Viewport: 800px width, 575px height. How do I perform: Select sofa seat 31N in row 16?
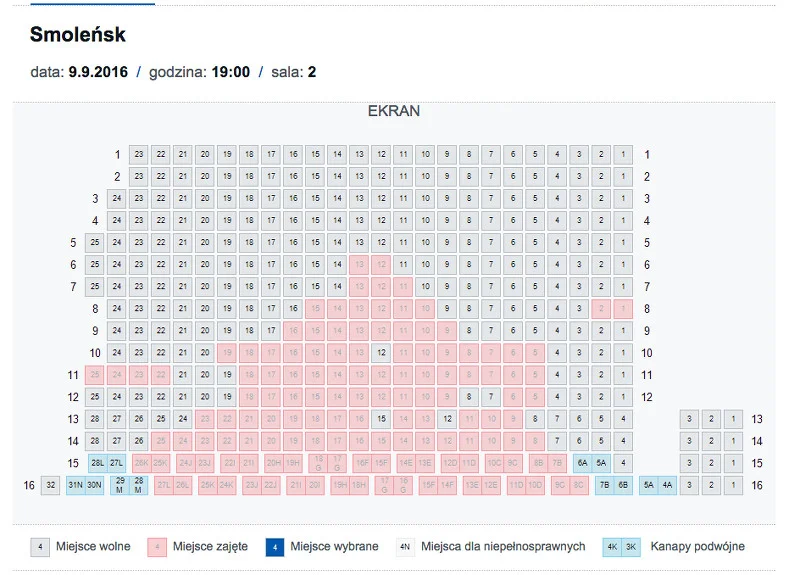pos(76,485)
